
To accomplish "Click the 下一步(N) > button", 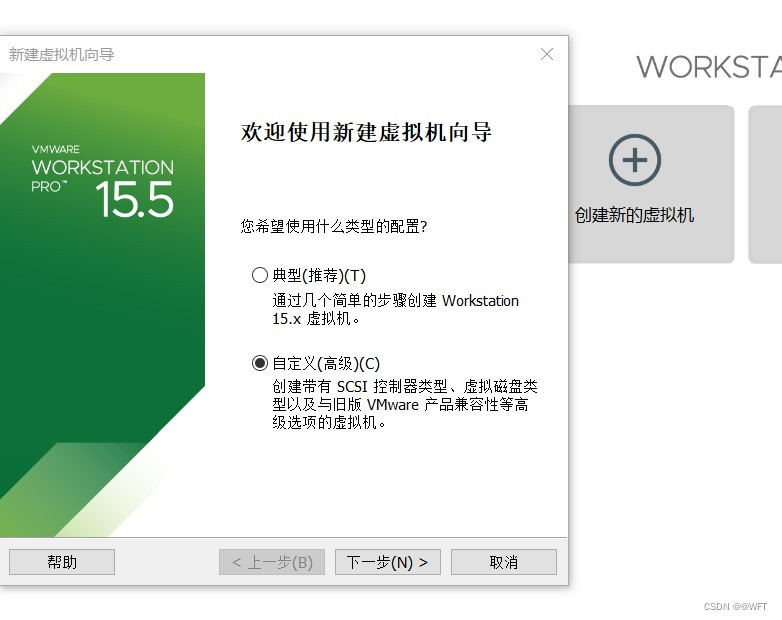I will click(x=388, y=562).
